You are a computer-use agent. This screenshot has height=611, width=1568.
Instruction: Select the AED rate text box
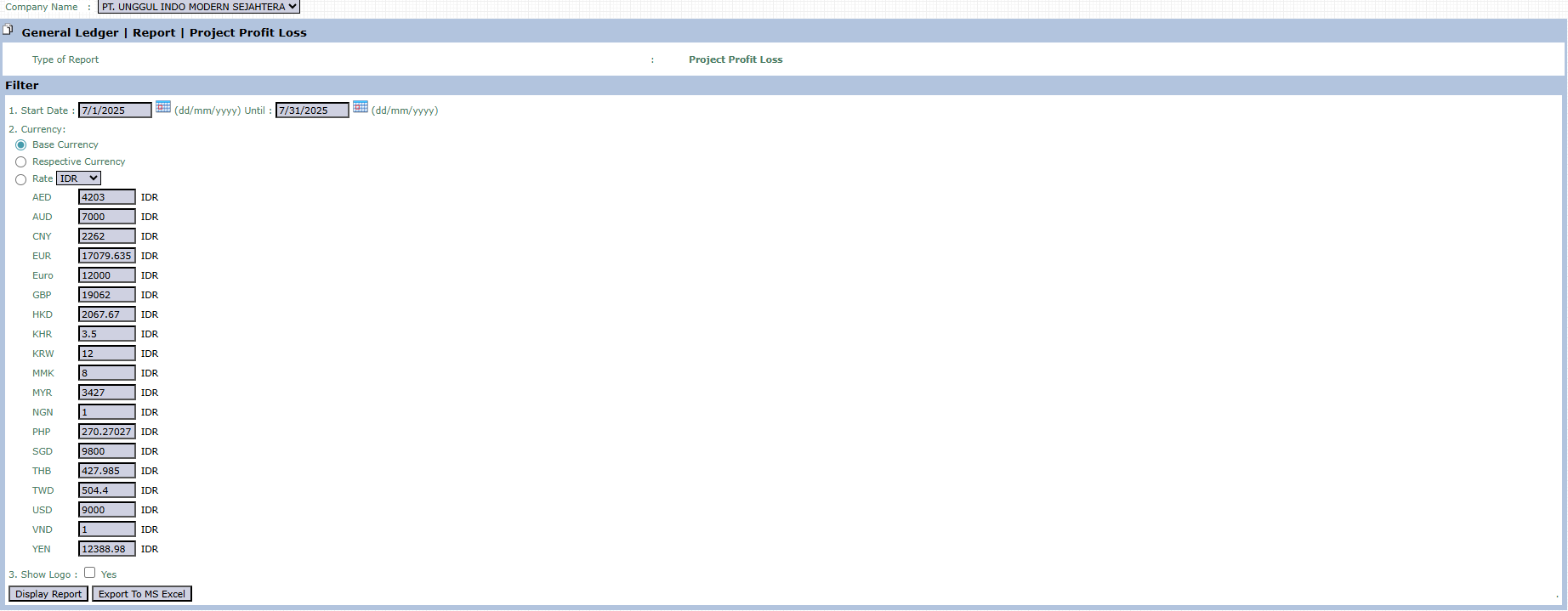(107, 197)
